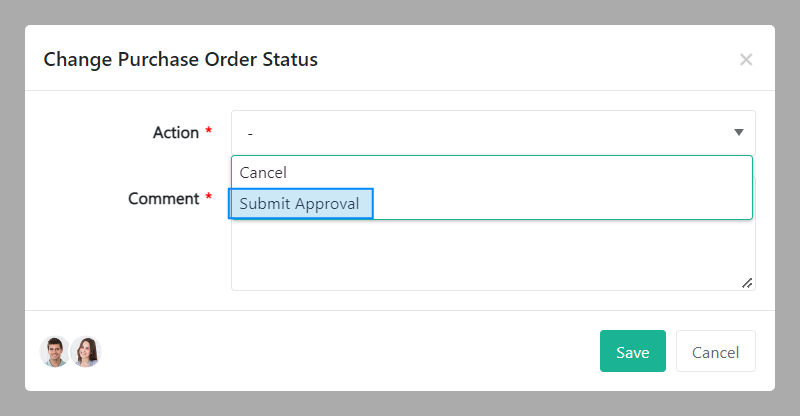The width and height of the screenshot is (800, 416).
Task: Click the dialog title text
Action: click(x=180, y=60)
